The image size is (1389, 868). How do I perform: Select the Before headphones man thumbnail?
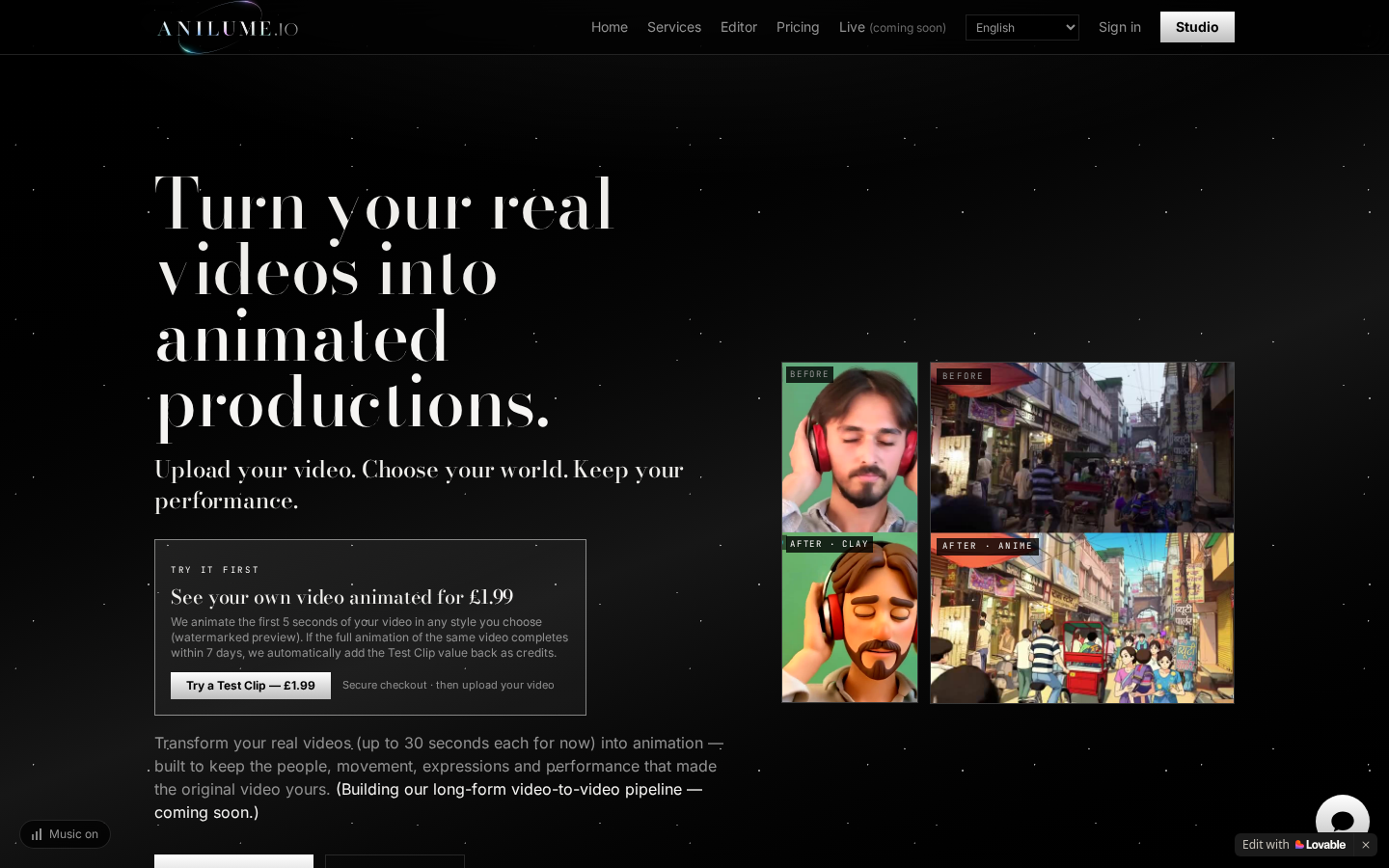pyautogui.click(x=850, y=448)
